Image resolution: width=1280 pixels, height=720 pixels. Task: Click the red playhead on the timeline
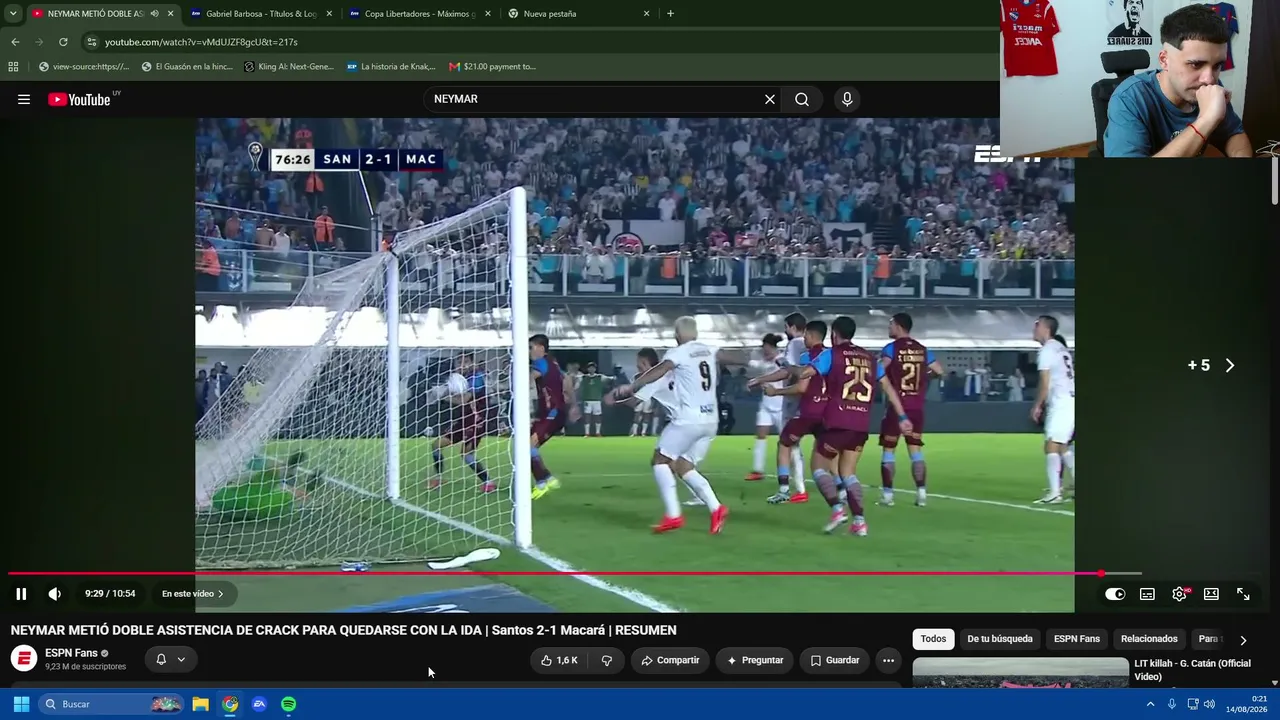pyautogui.click(x=1101, y=573)
